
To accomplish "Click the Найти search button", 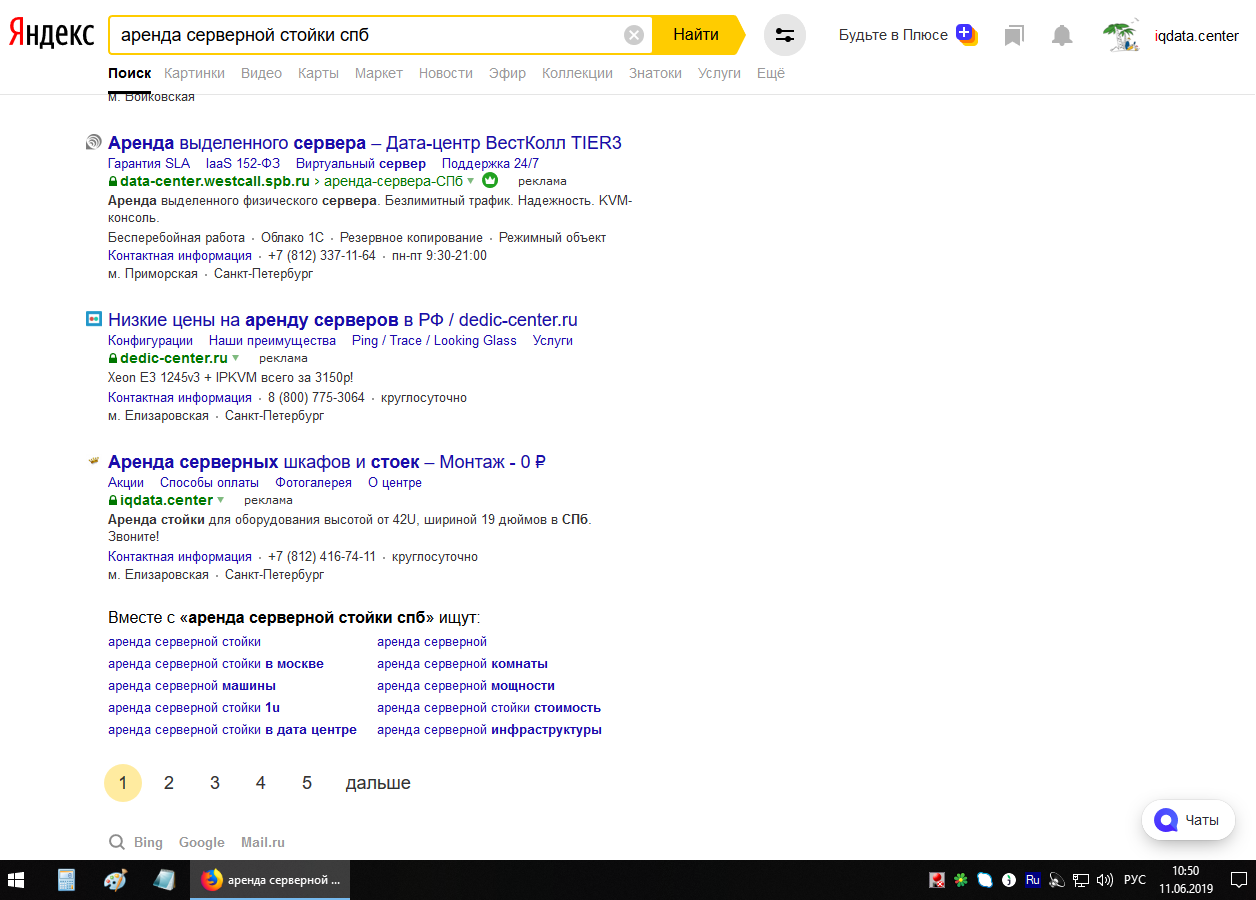I will (696, 35).
